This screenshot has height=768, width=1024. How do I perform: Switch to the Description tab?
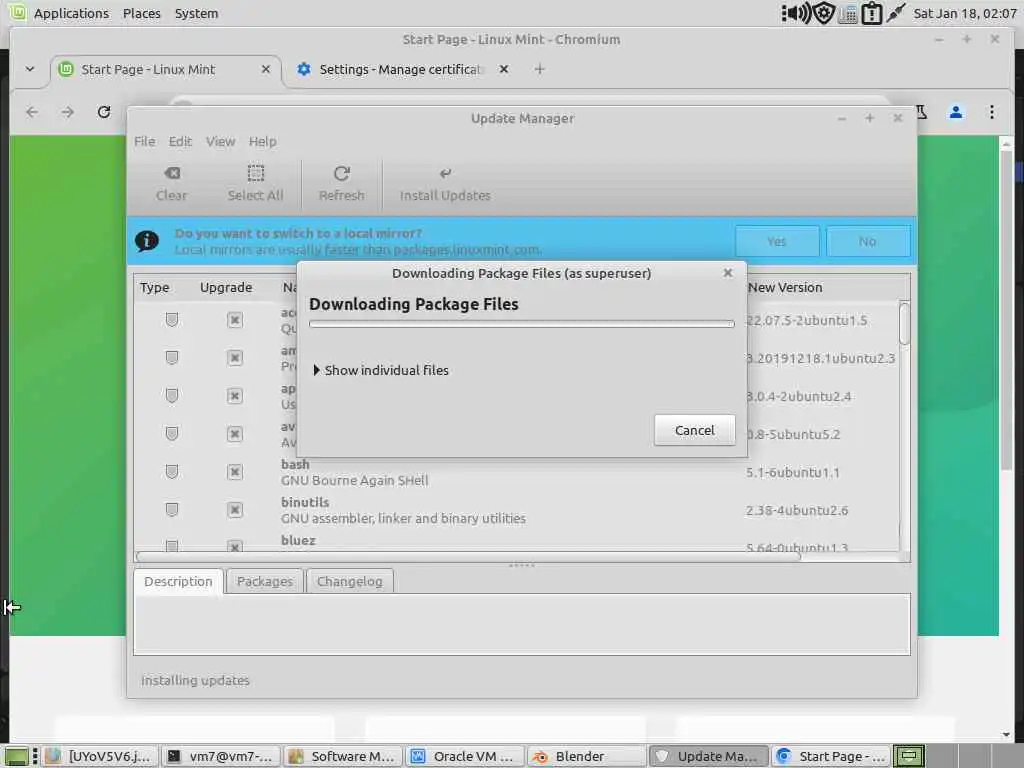[x=178, y=581]
